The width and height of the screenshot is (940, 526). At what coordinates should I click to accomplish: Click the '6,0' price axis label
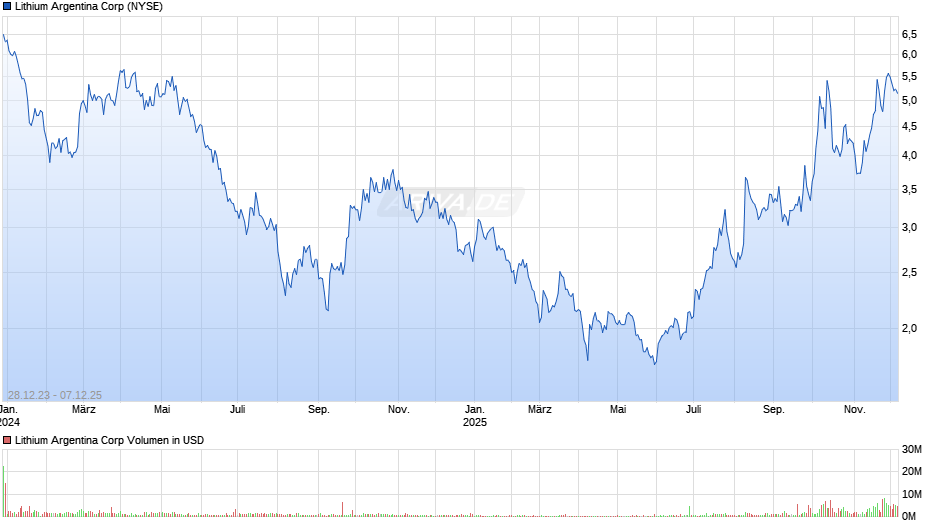[x=909, y=55]
